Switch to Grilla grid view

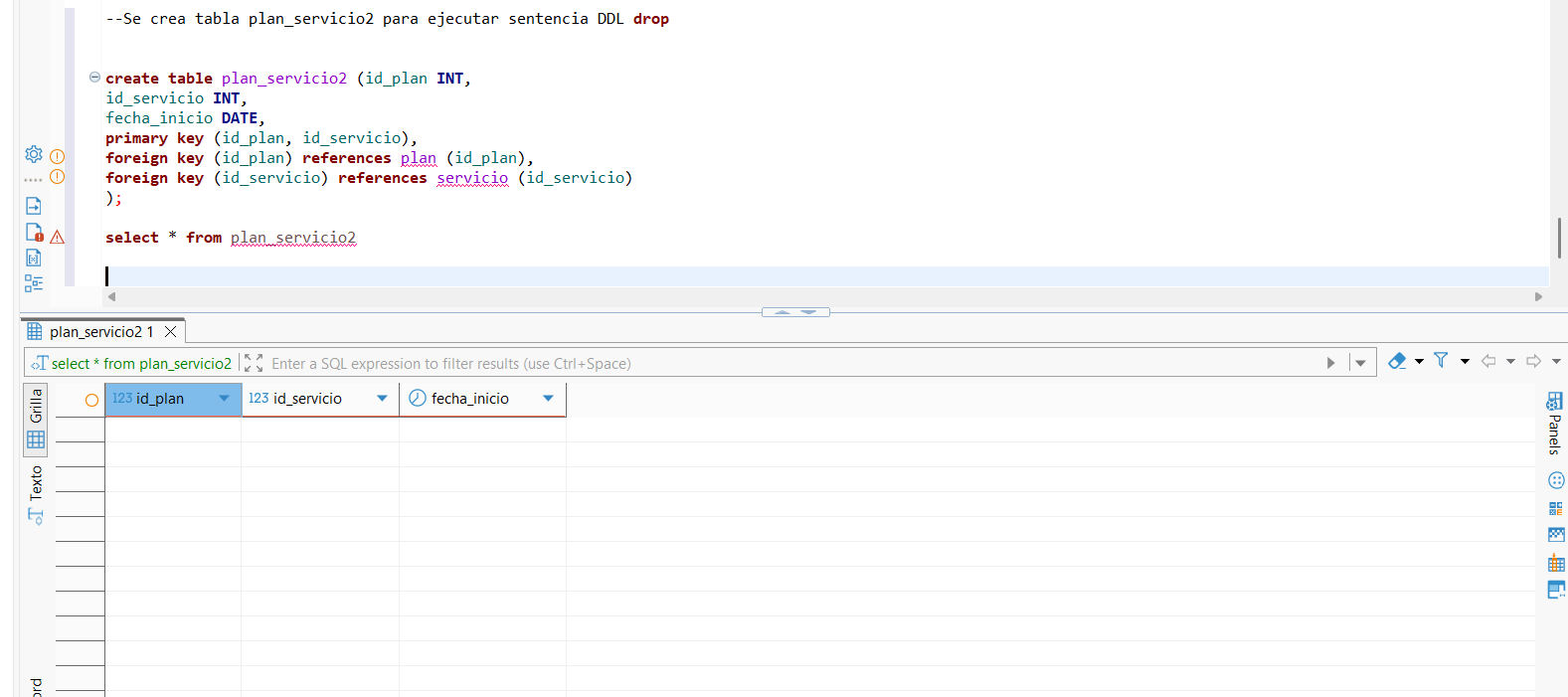coord(36,419)
